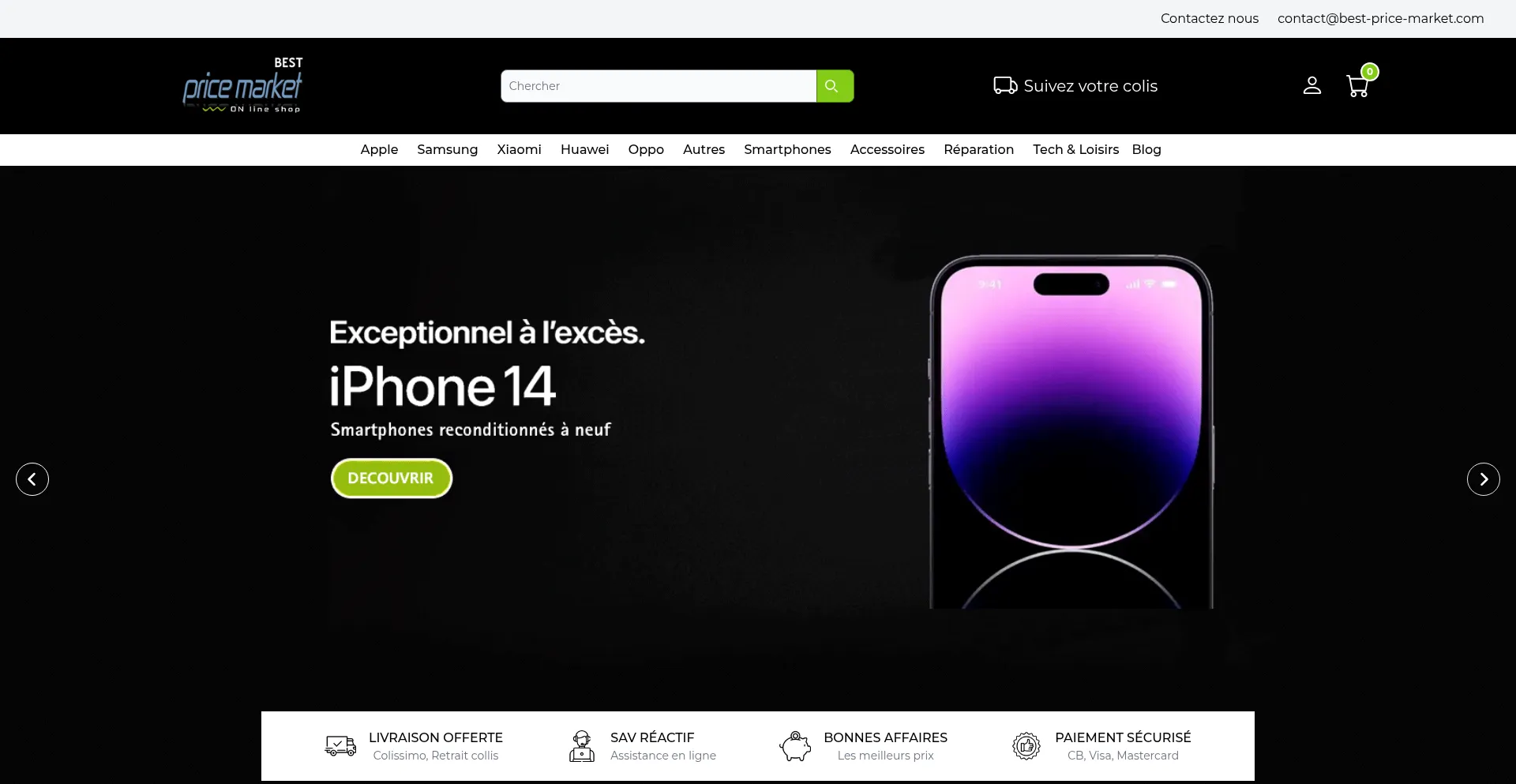Open the Apple menu category
This screenshot has width=1516, height=784.
tap(379, 149)
